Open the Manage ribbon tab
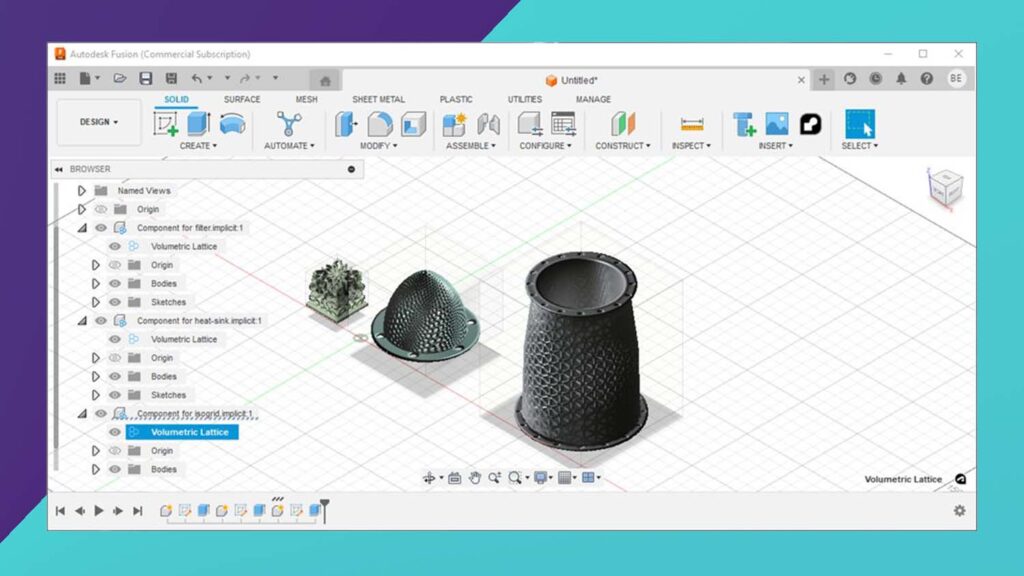The width and height of the screenshot is (1024, 576). click(x=592, y=99)
